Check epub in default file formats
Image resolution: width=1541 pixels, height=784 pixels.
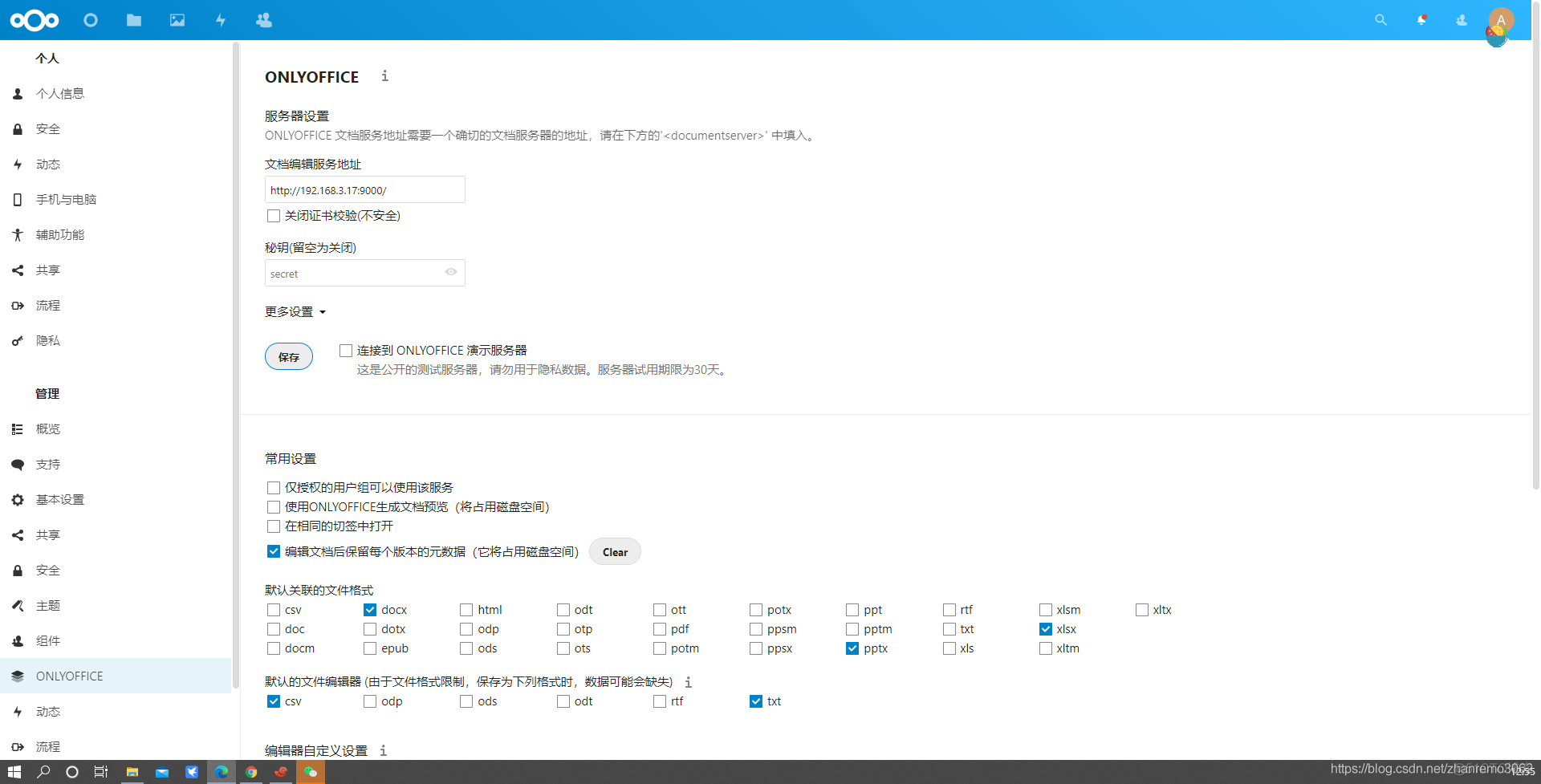pos(370,648)
